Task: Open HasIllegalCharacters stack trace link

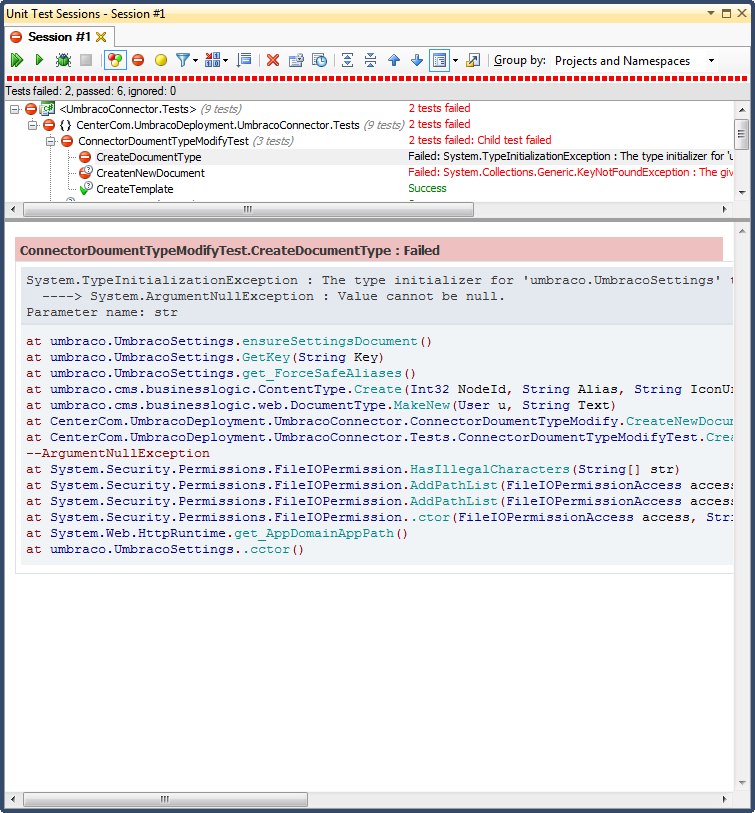Action: (x=490, y=469)
